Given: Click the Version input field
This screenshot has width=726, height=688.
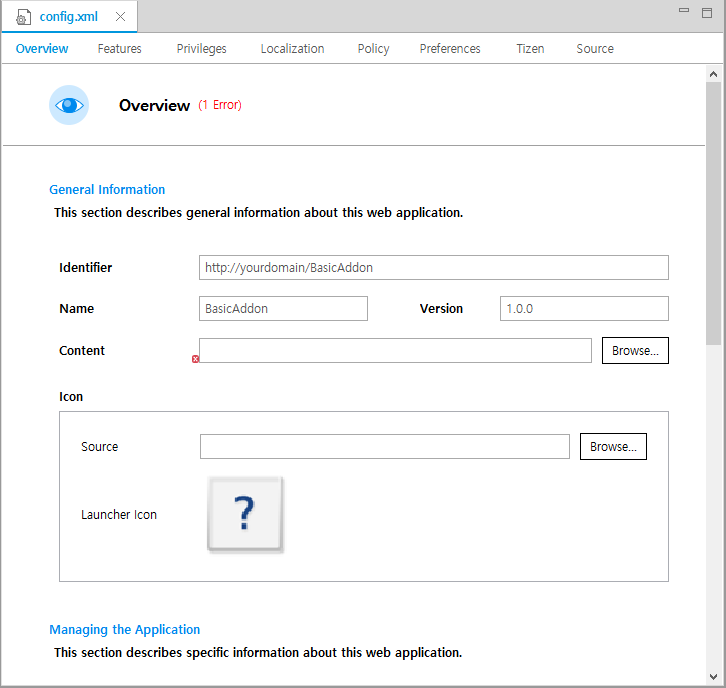Looking at the screenshot, I should click(584, 309).
